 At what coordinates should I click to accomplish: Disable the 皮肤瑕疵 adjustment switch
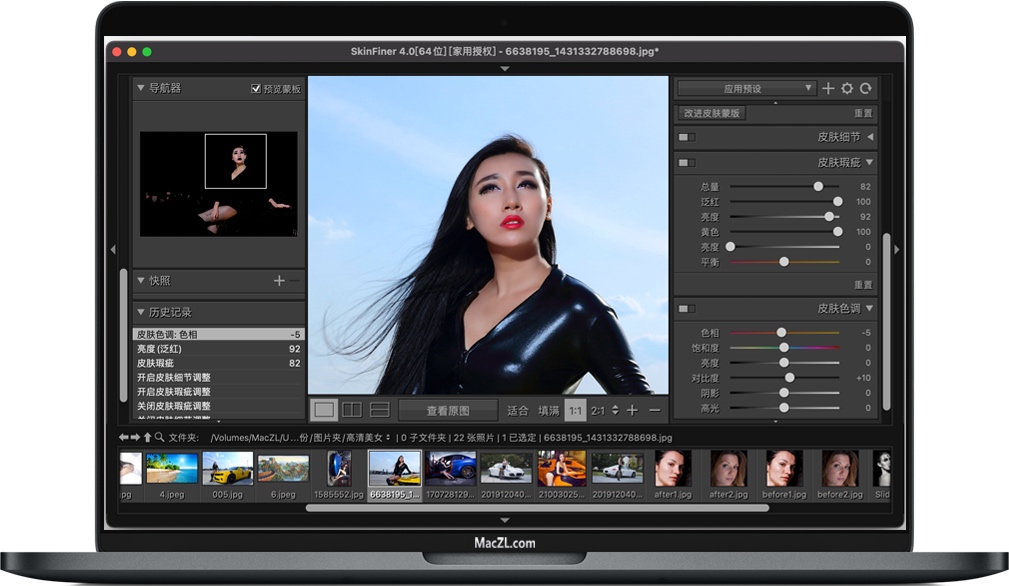(x=688, y=162)
